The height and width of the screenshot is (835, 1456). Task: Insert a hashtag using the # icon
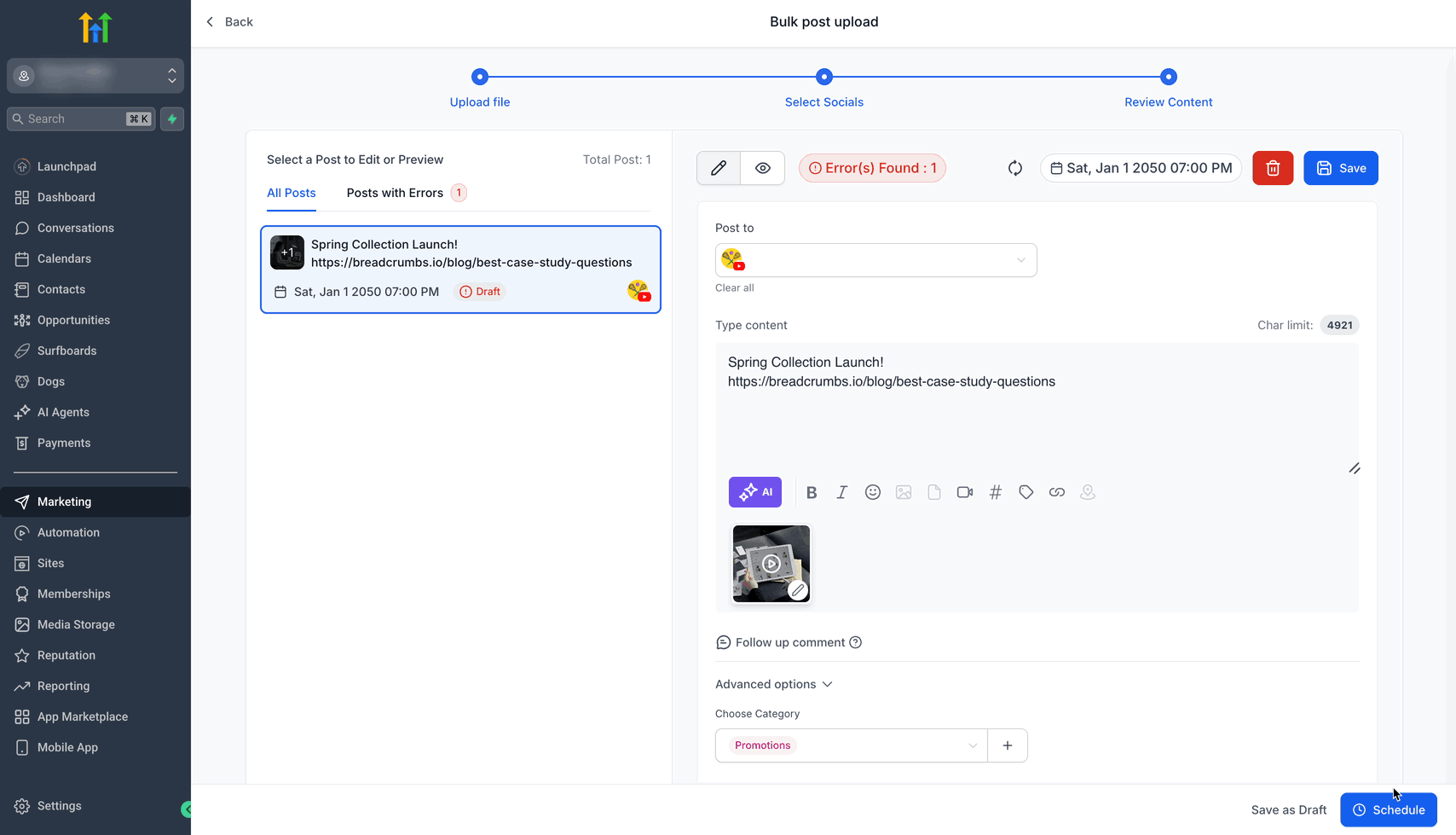pyautogui.click(x=995, y=492)
